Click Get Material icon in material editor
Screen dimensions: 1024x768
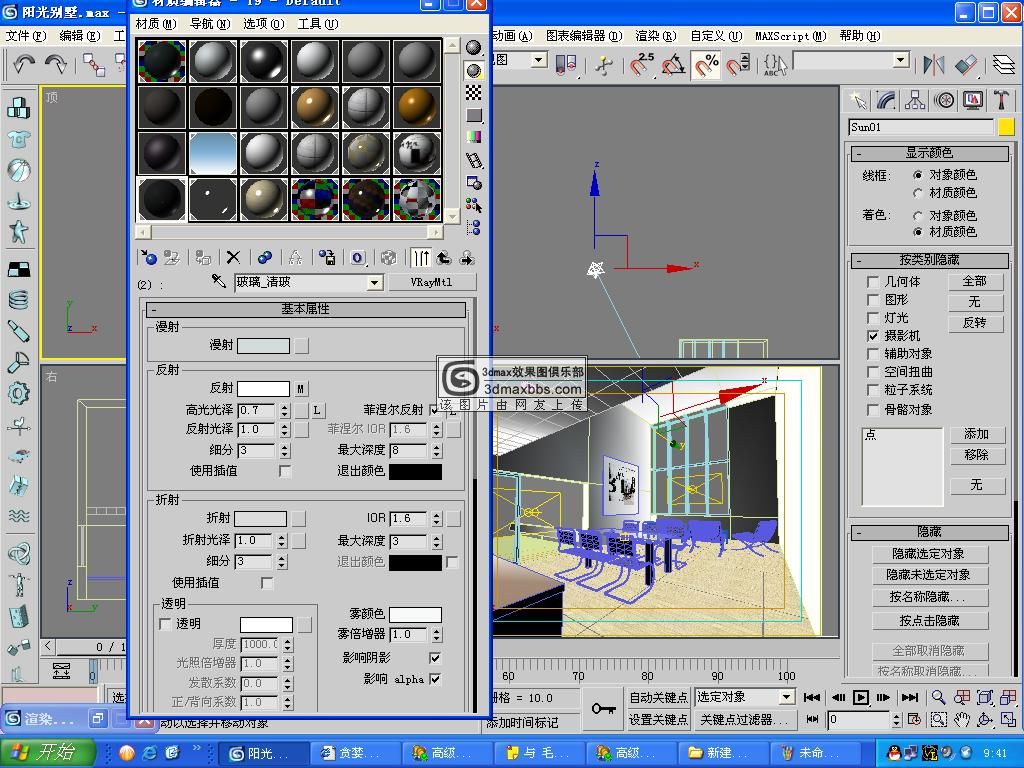149,258
